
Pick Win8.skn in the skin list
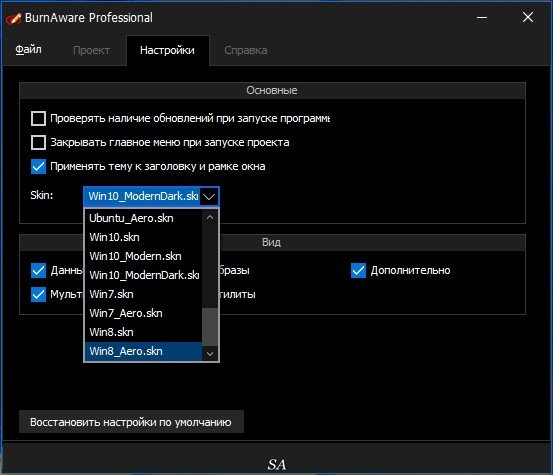tap(144, 332)
